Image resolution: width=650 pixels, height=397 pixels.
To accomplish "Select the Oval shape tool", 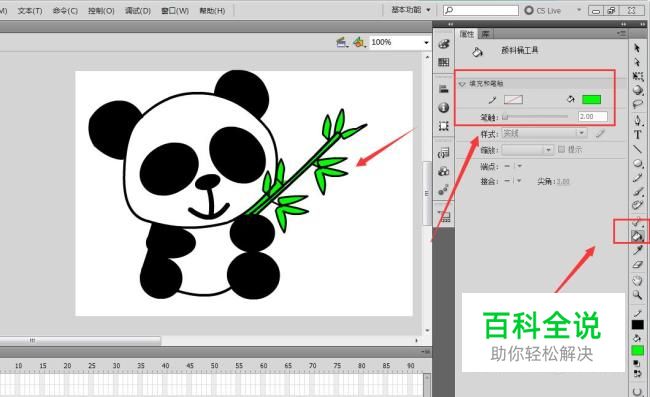I will 638,163.
